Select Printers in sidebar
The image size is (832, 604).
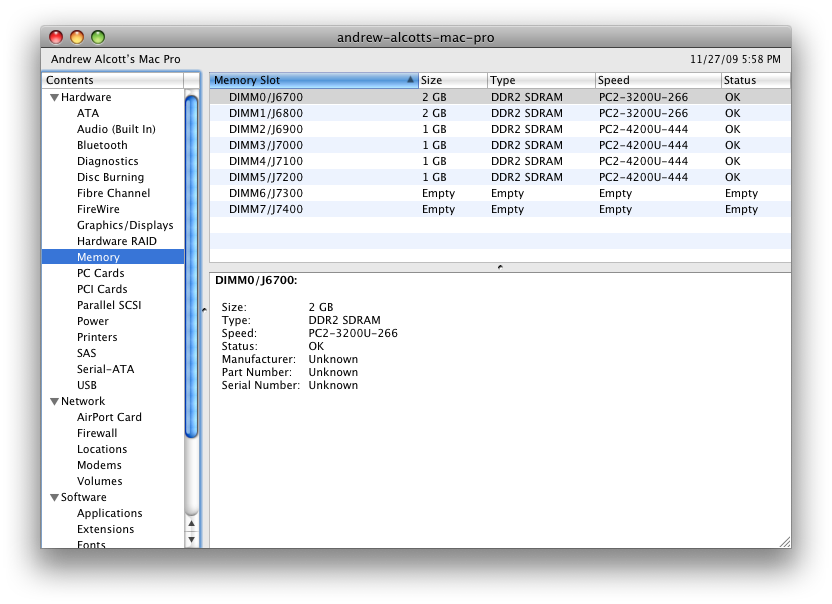[97, 337]
